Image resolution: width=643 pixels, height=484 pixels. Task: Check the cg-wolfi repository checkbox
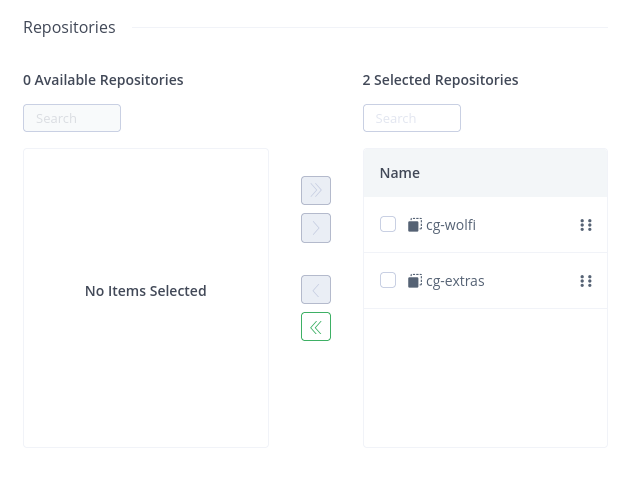388,225
